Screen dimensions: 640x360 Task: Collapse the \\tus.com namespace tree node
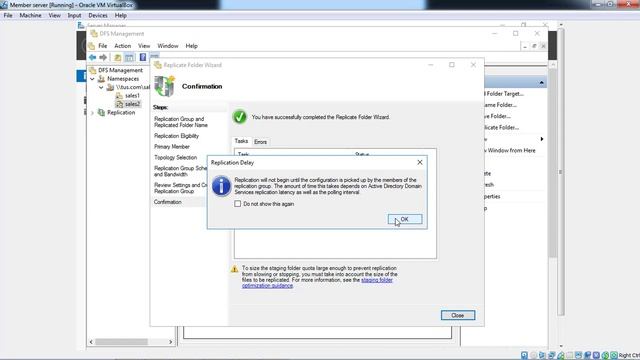tap(101, 87)
